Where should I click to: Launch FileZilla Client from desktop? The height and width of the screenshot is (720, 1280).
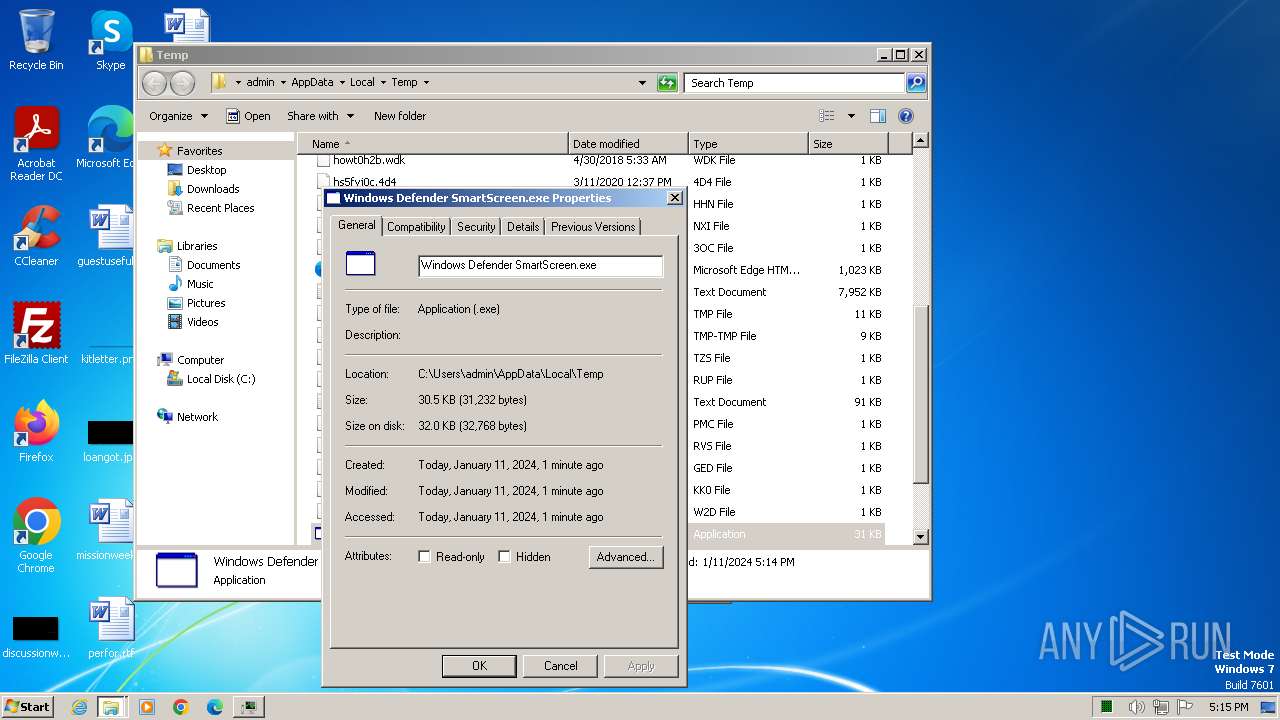pyautogui.click(x=36, y=334)
